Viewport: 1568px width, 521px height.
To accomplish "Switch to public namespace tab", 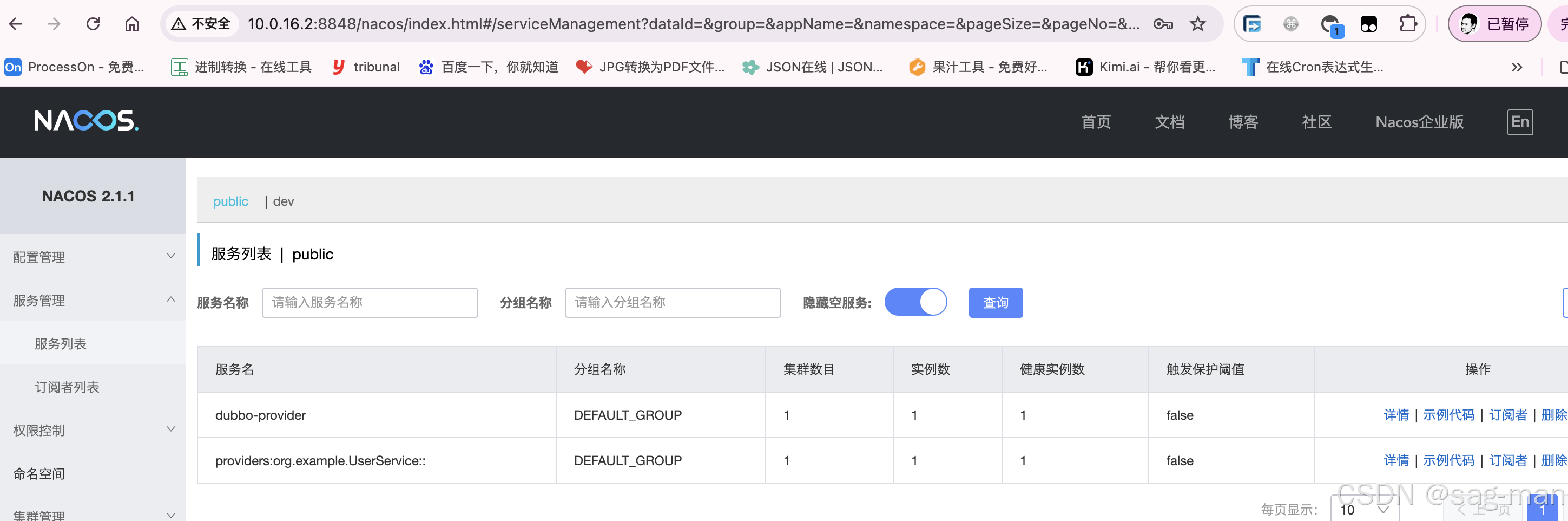I will coord(230,201).
